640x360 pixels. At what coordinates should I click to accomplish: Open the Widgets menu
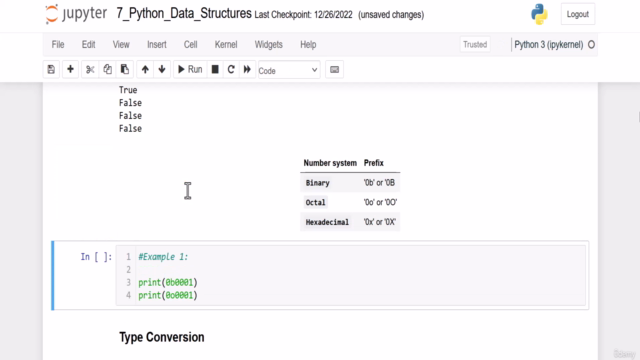coord(269,44)
